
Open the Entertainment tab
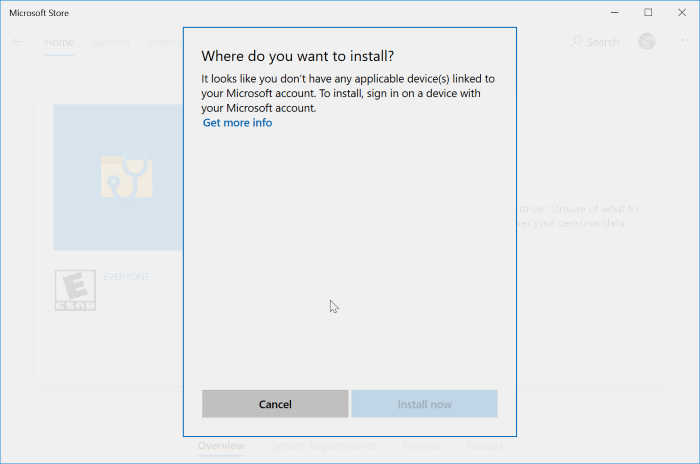point(165,42)
